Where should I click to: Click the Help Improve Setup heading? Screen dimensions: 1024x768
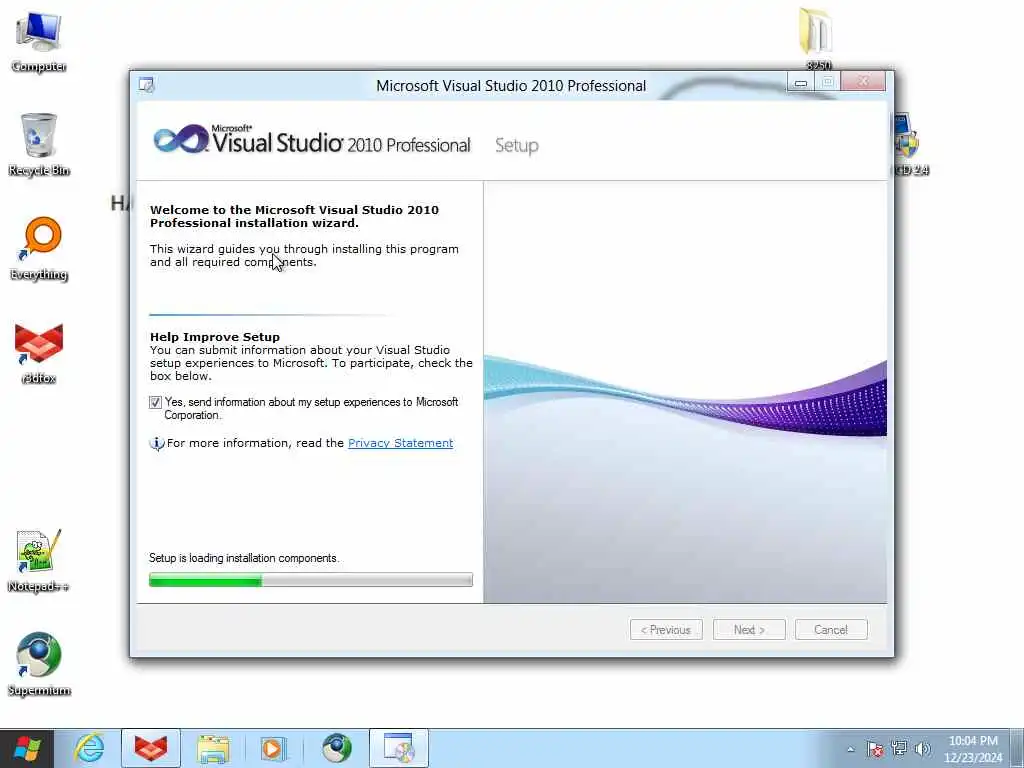pyautogui.click(x=215, y=337)
